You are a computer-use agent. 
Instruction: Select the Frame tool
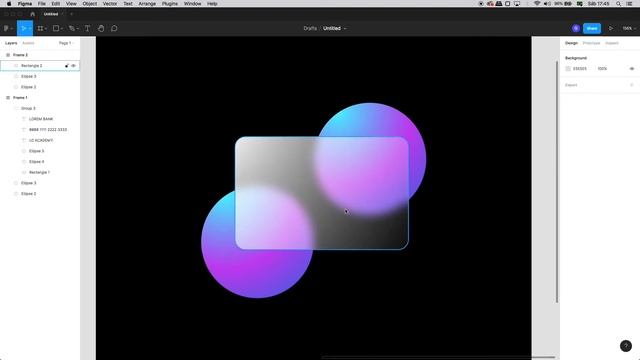pyautogui.click(x=40, y=29)
